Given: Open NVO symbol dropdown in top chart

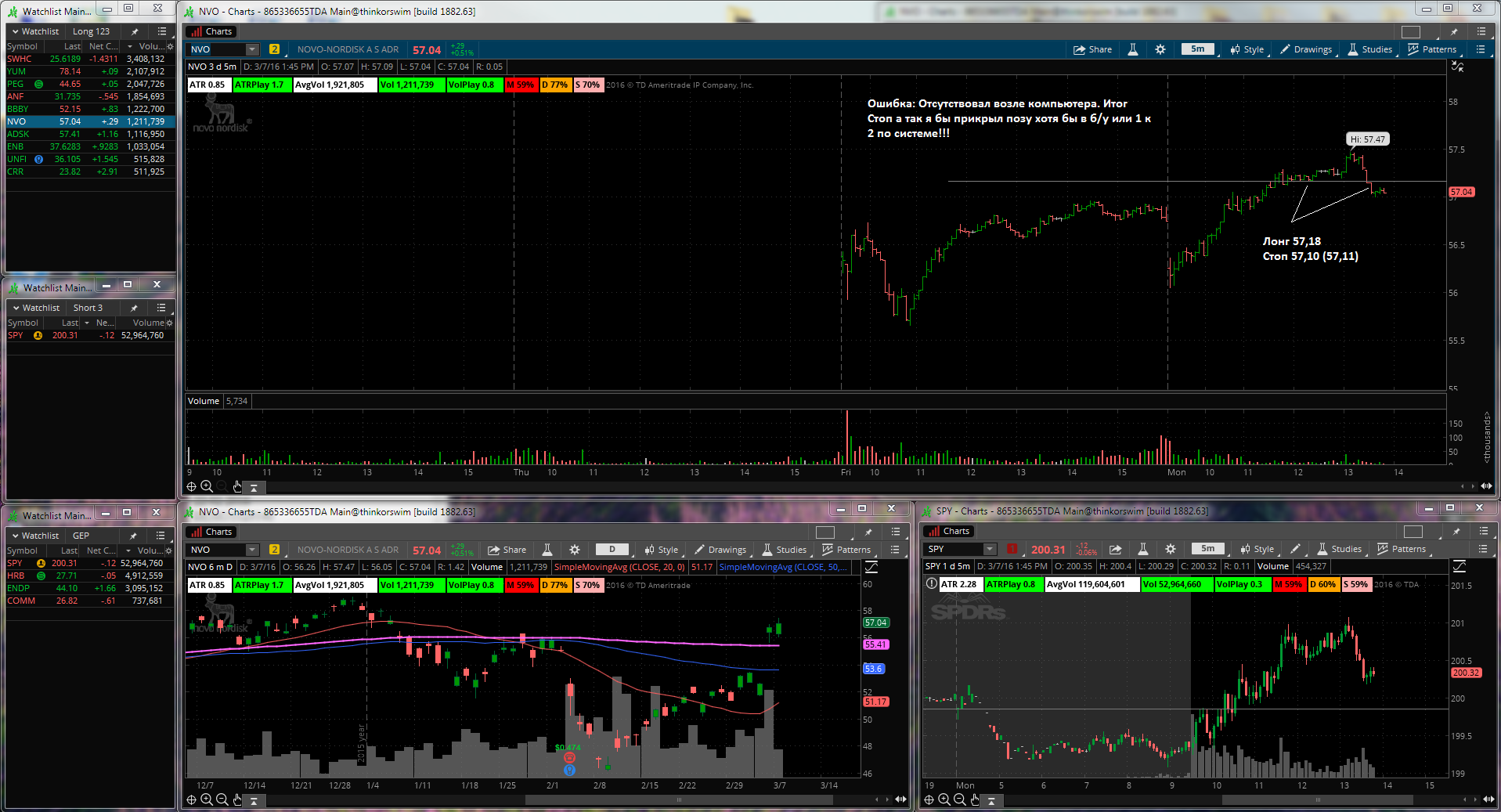Looking at the screenshot, I should [252, 49].
